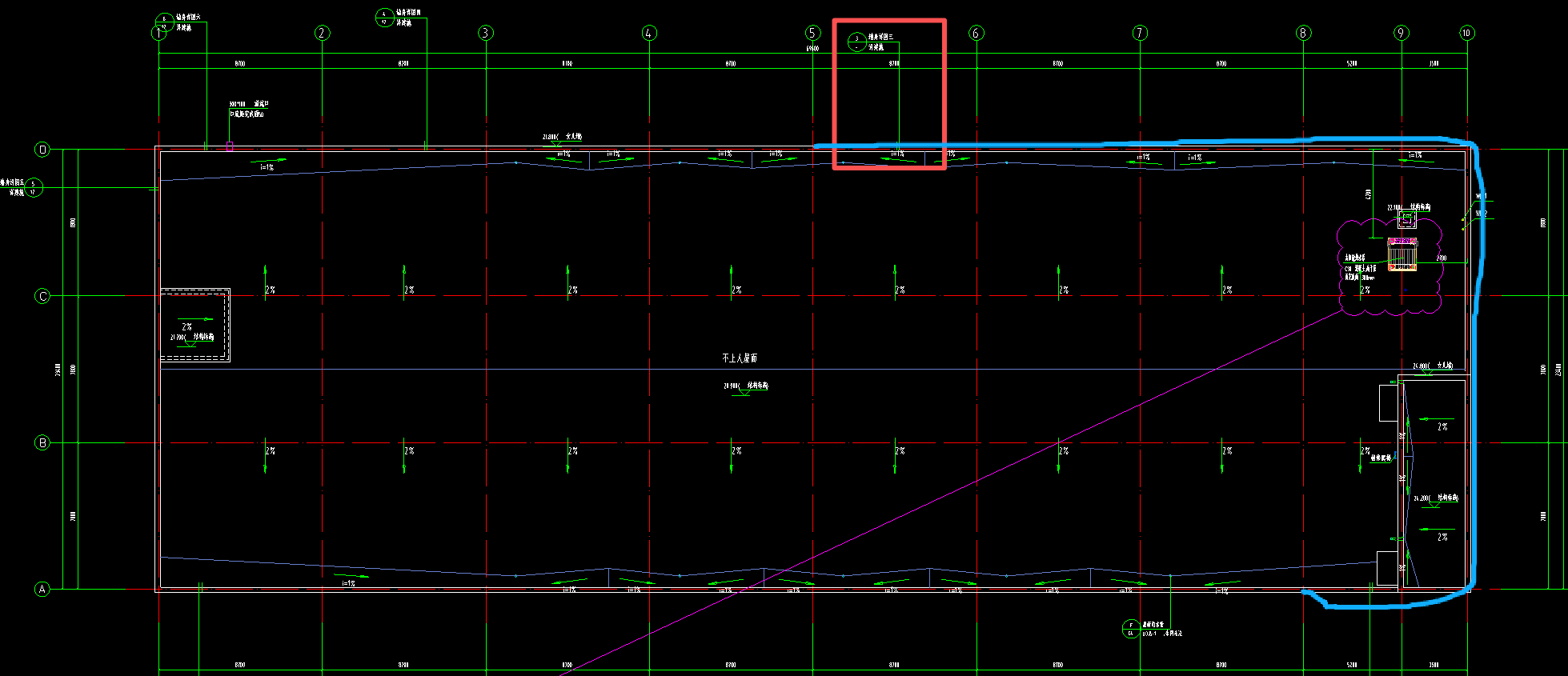This screenshot has width=1568, height=676.
Task: Select grid axis bubble 6
Action: 976,33
